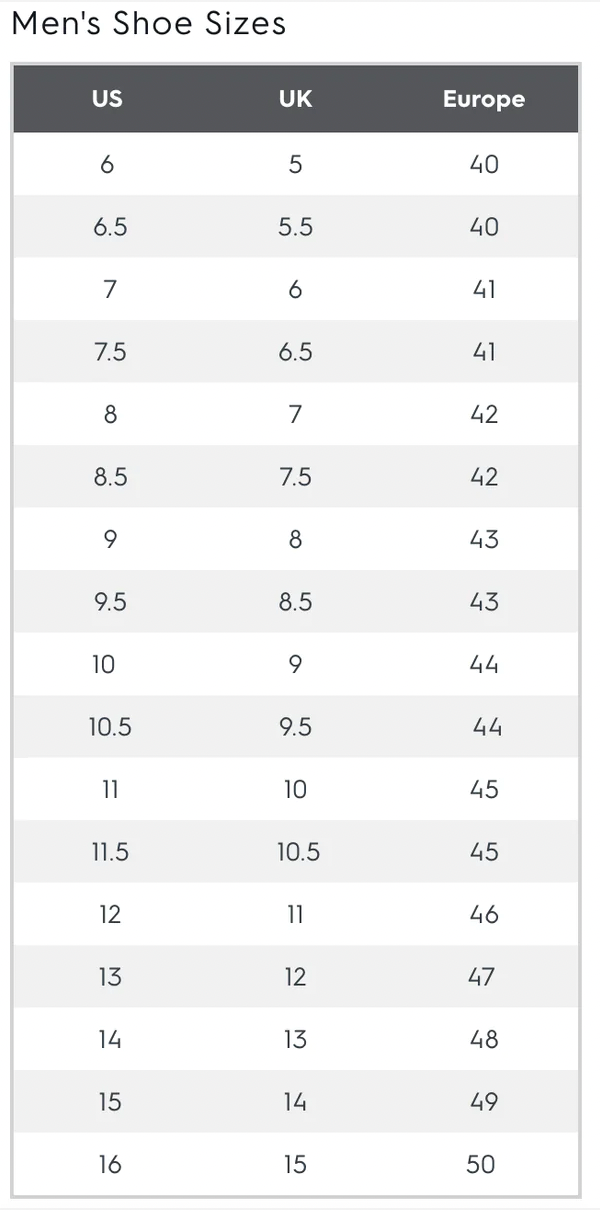Click Europe size 48 cell

click(x=484, y=1039)
